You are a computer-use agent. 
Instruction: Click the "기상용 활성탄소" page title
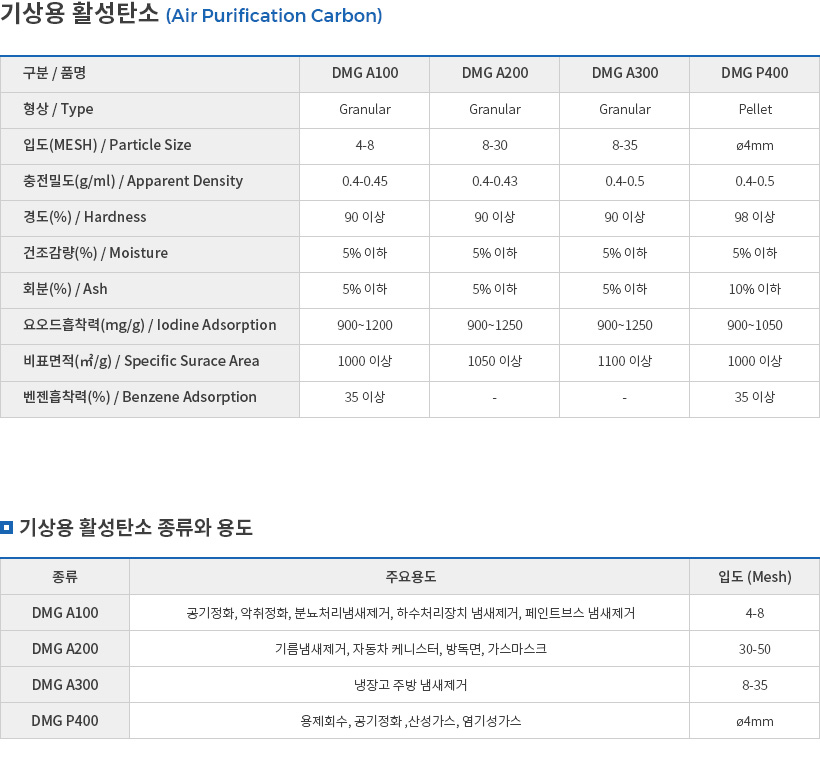pyautogui.click(x=80, y=16)
